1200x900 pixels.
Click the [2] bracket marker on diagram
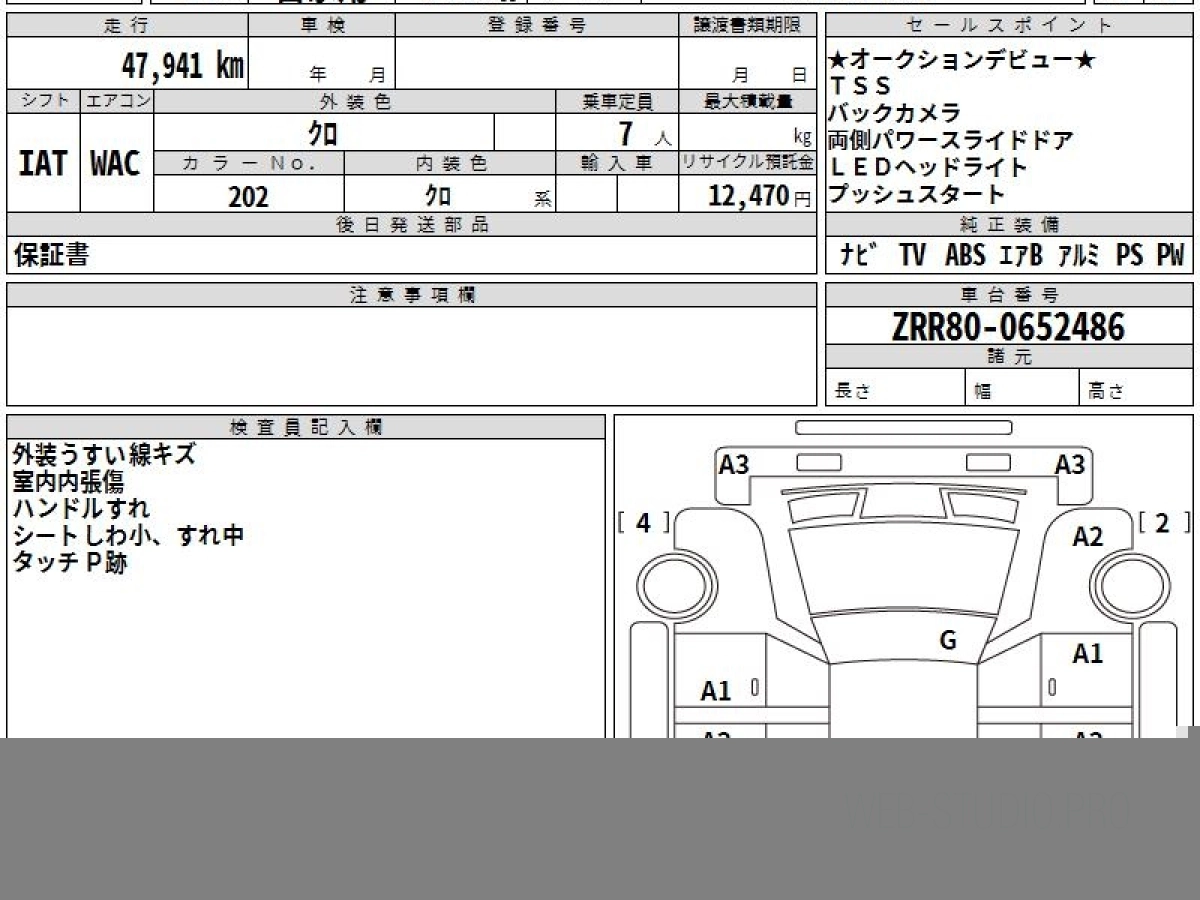point(1163,523)
